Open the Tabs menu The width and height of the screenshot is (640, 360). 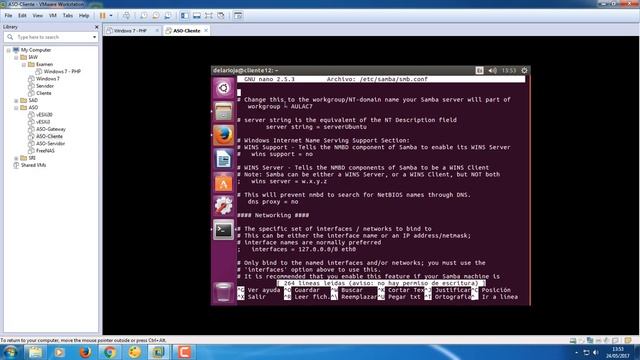[68, 16]
